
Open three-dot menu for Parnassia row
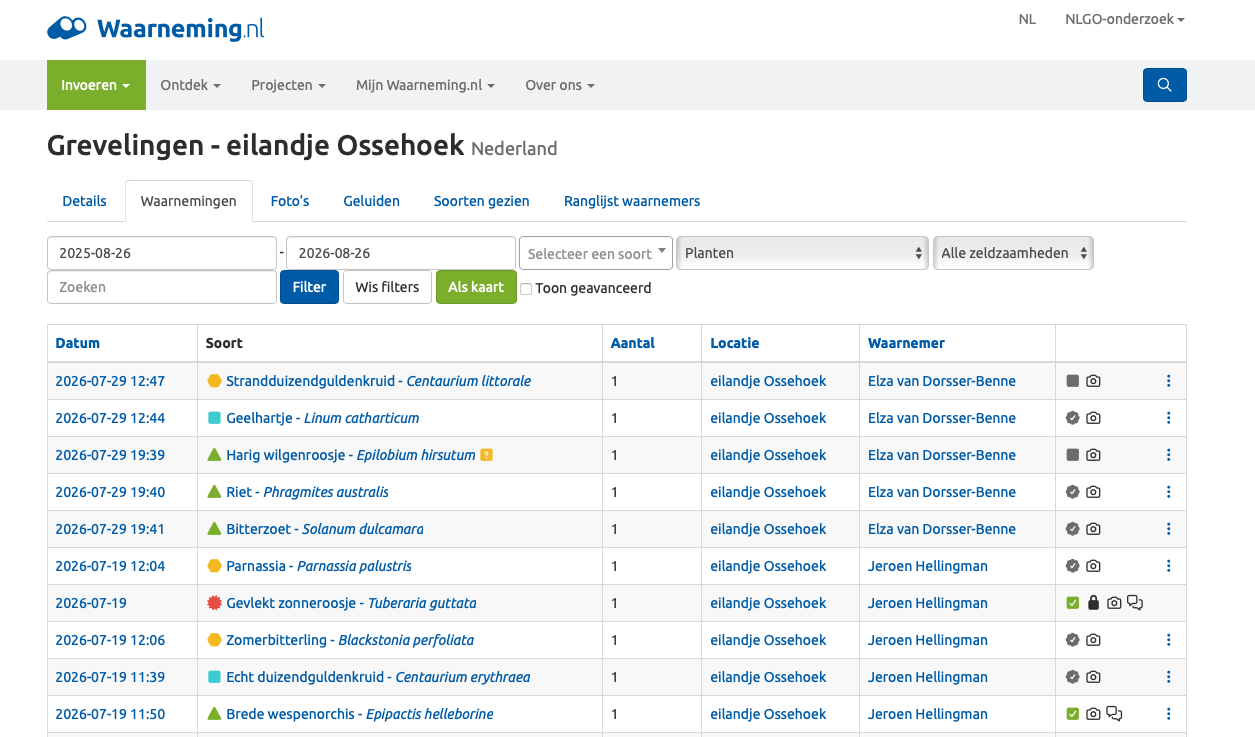(x=1168, y=566)
